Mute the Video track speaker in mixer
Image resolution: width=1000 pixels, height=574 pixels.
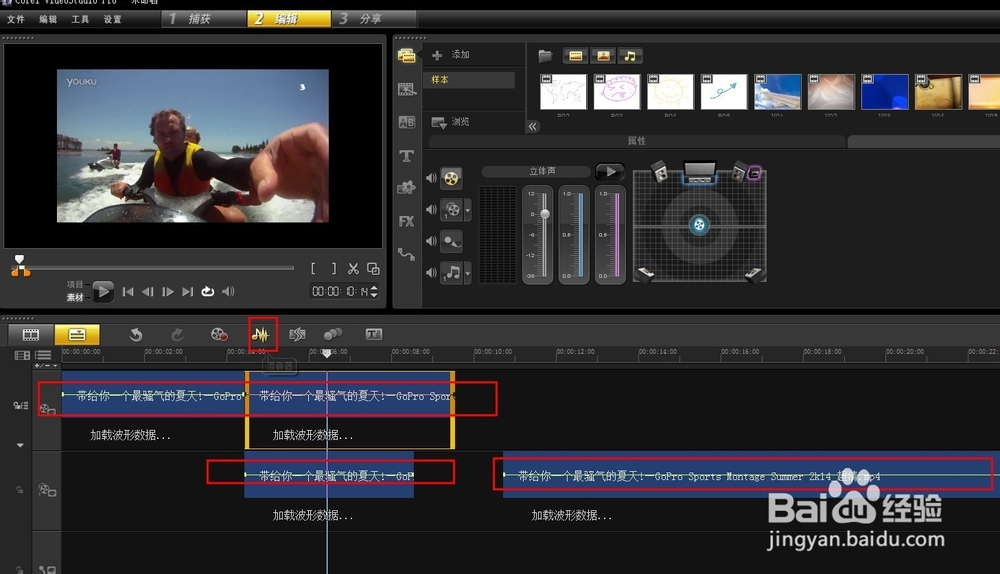coord(431,178)
